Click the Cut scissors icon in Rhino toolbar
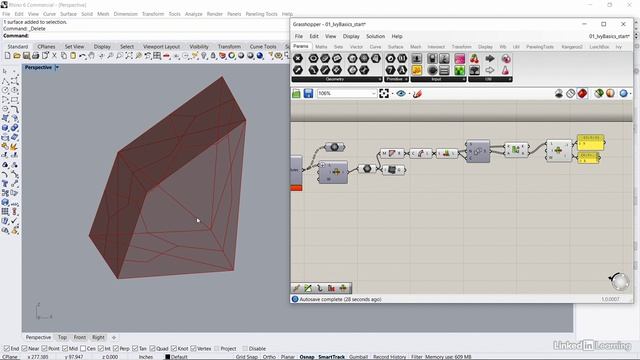The height and width of the screenshot is (360, 640). (x=54, y=56)
